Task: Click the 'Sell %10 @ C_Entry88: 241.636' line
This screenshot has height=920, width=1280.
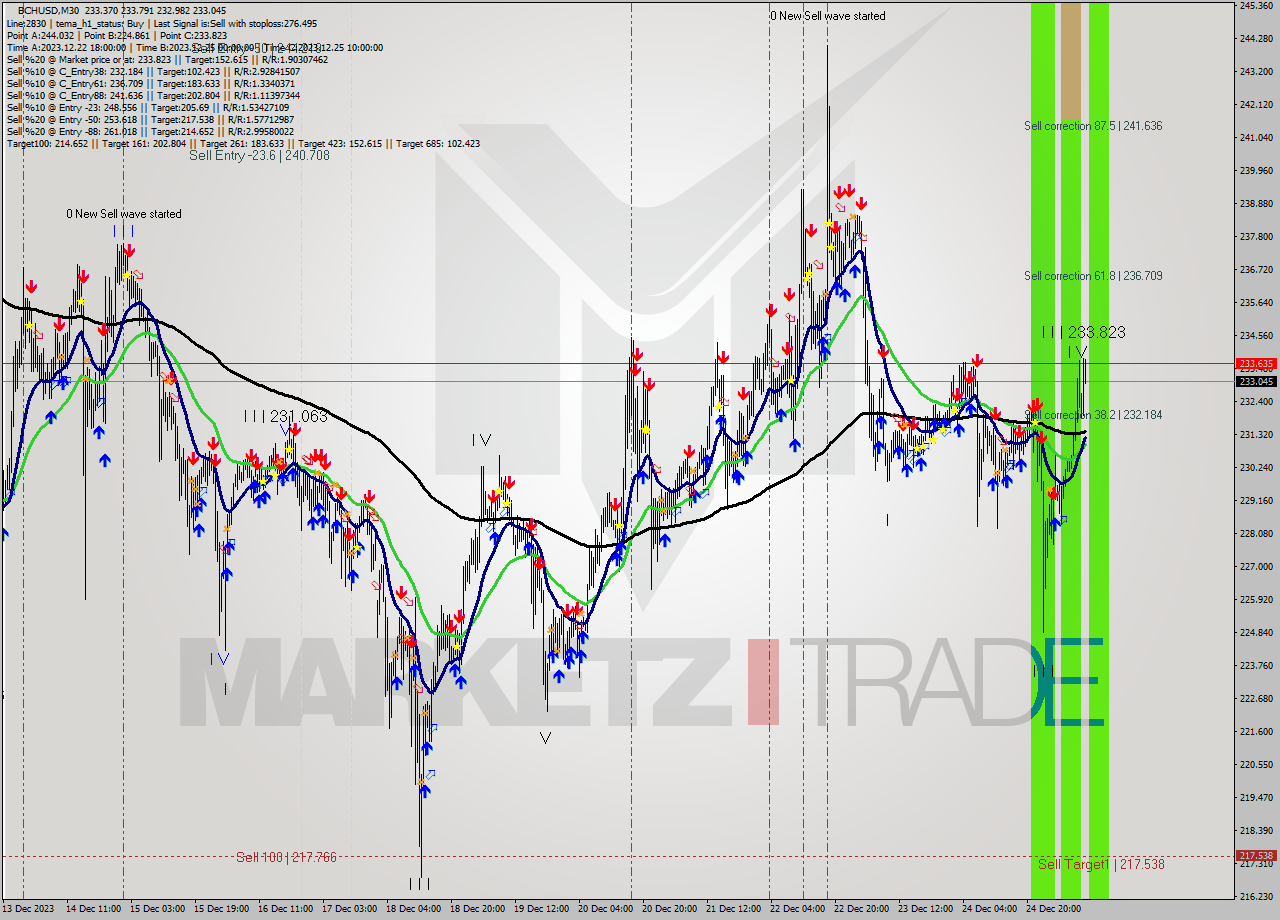Action: pyautogui.click(x=153, y=95)
